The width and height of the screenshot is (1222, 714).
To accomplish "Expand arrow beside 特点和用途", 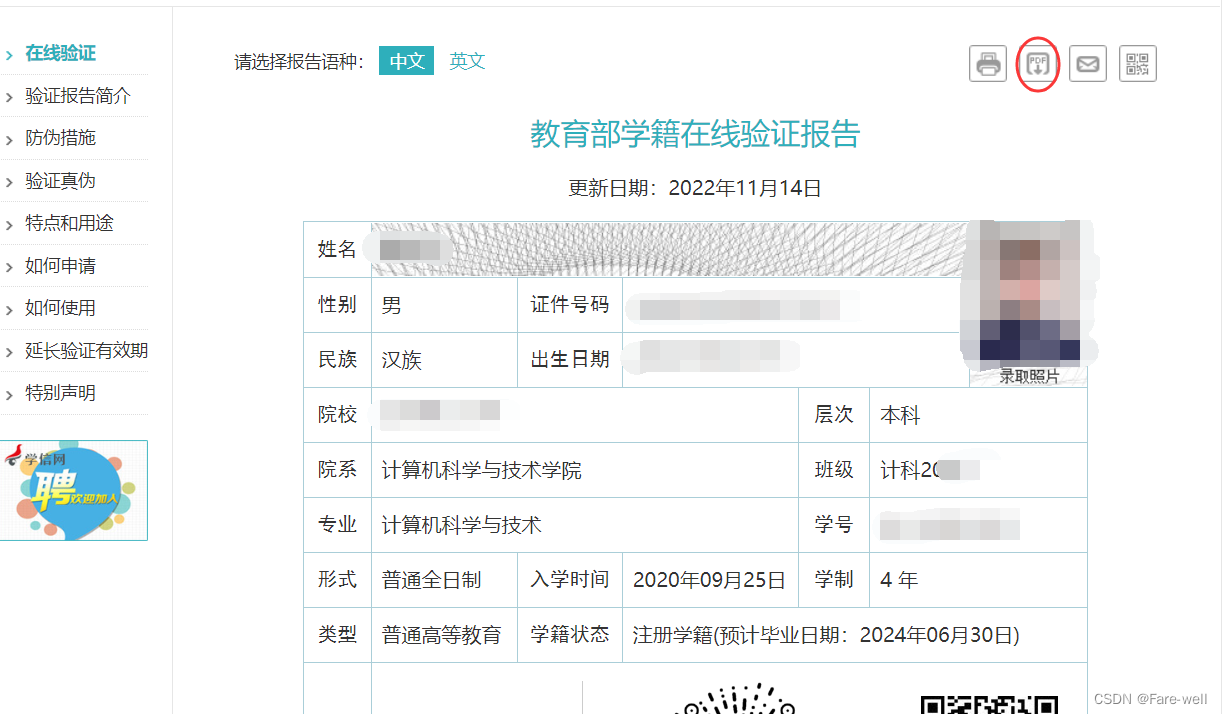I will click(x=9, y=225).
